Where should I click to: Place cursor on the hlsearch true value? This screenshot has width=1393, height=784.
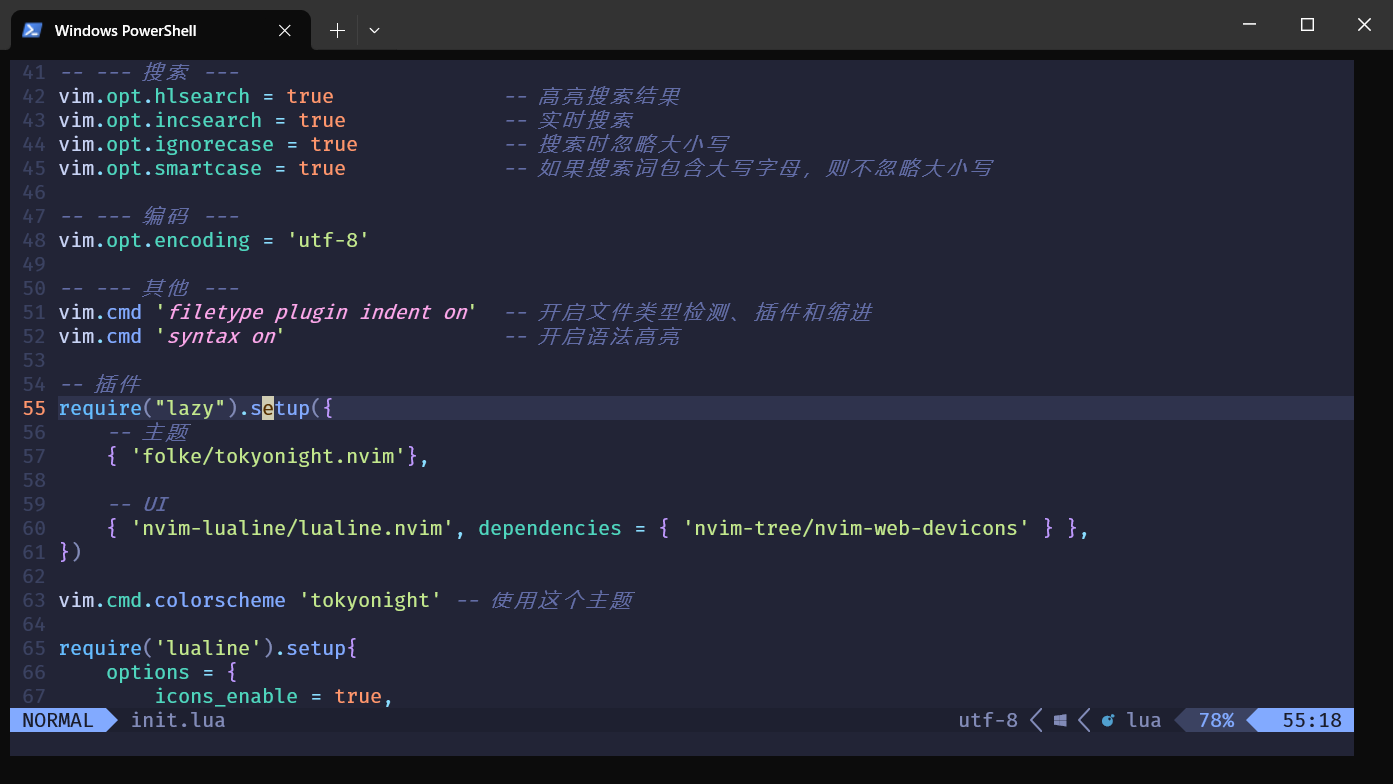point(310,96)
